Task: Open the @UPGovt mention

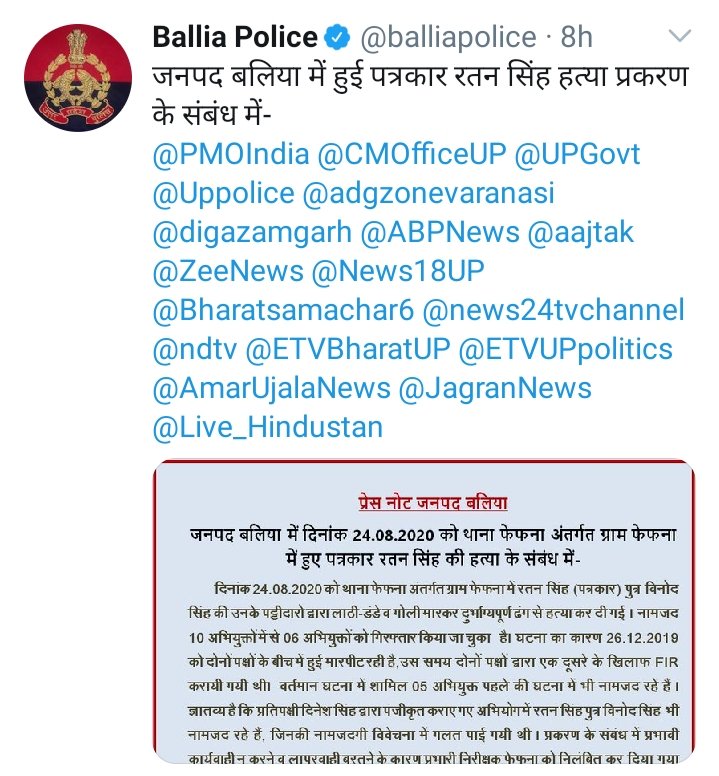Action: pyautogui.click(x=577, y=154)
